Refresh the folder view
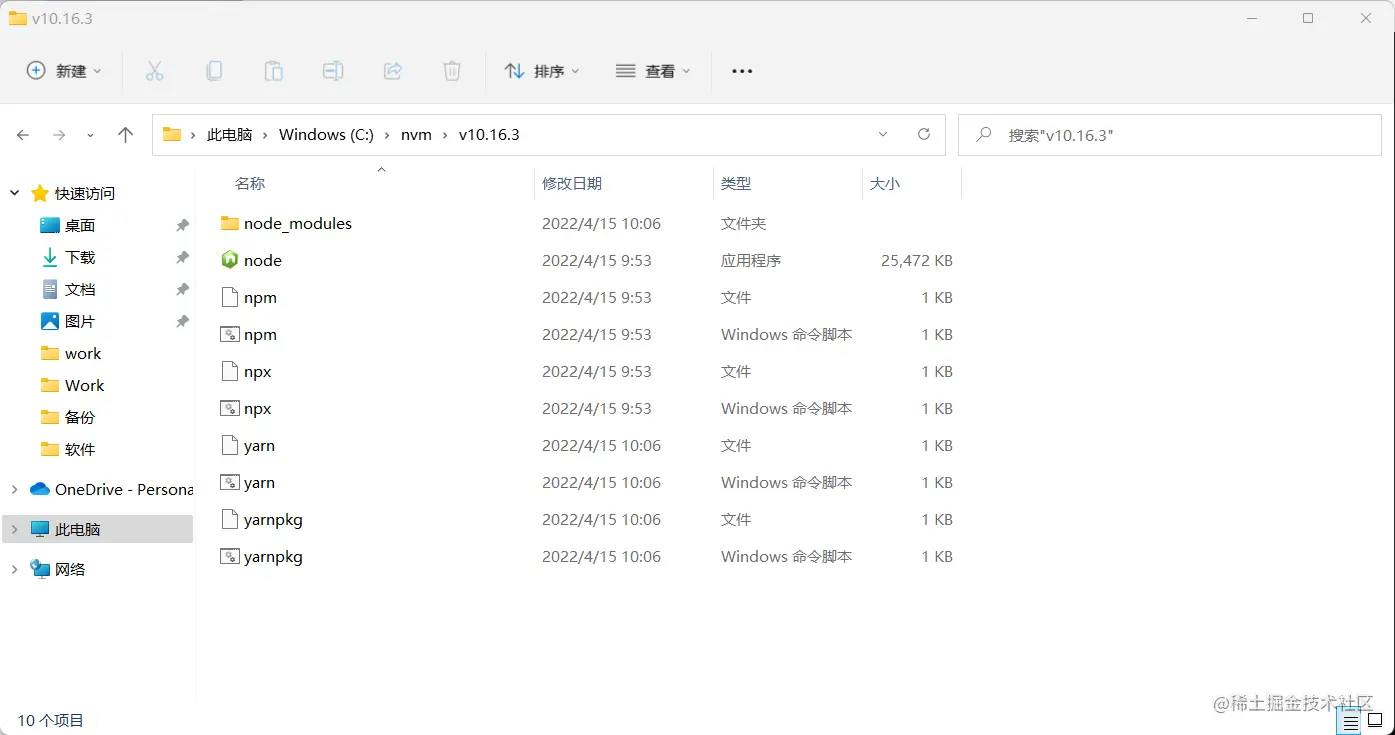 (x=923, y=134)
